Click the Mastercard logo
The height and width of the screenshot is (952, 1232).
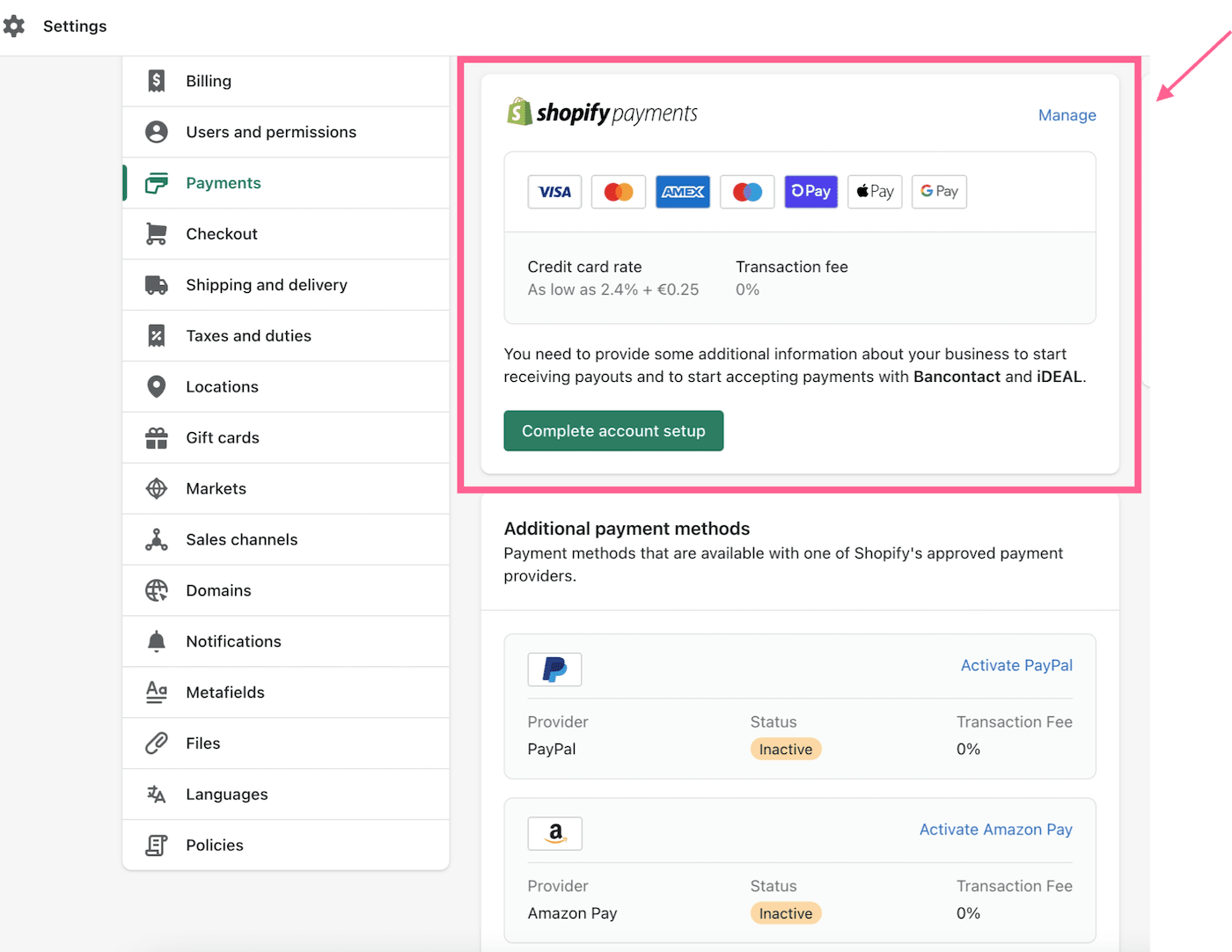click(x=619, y=192)
